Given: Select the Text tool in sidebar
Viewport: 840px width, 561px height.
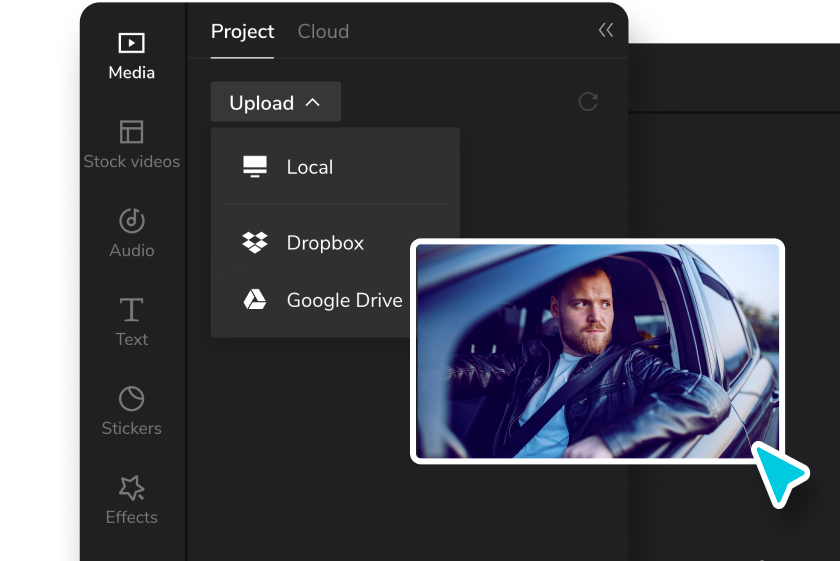Looking at the screenshot, I should tap(131, 322).
